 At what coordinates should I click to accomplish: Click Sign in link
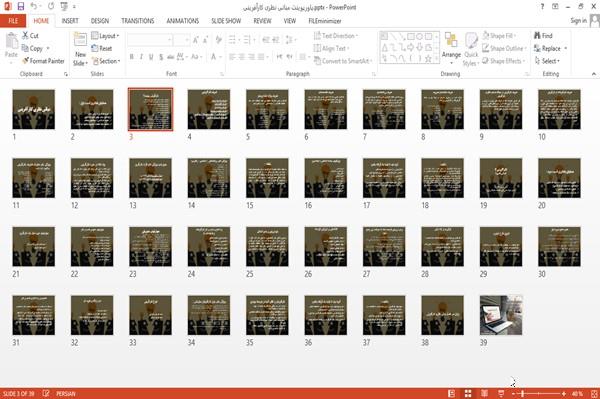(x=578, y=20)
